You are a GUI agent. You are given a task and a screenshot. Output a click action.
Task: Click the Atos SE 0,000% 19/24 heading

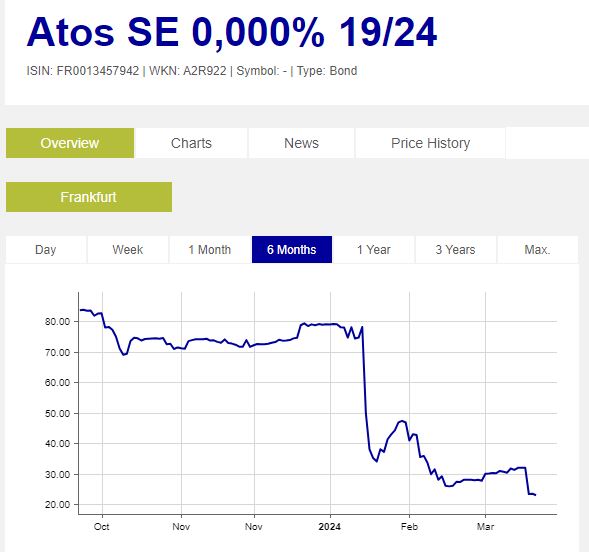[232, 32]
